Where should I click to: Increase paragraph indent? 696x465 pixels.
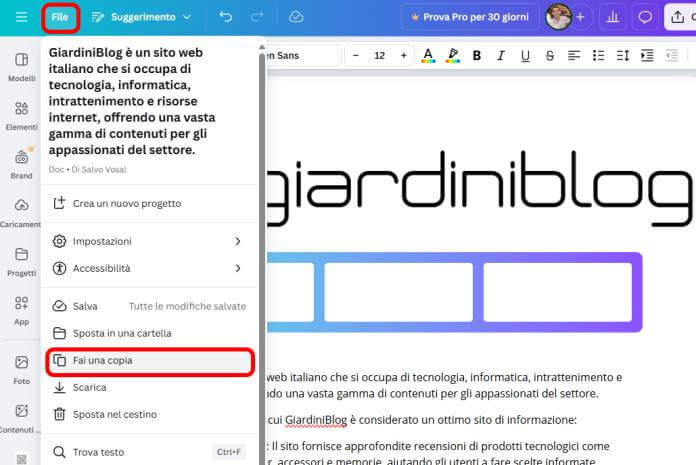click(647, 55)
